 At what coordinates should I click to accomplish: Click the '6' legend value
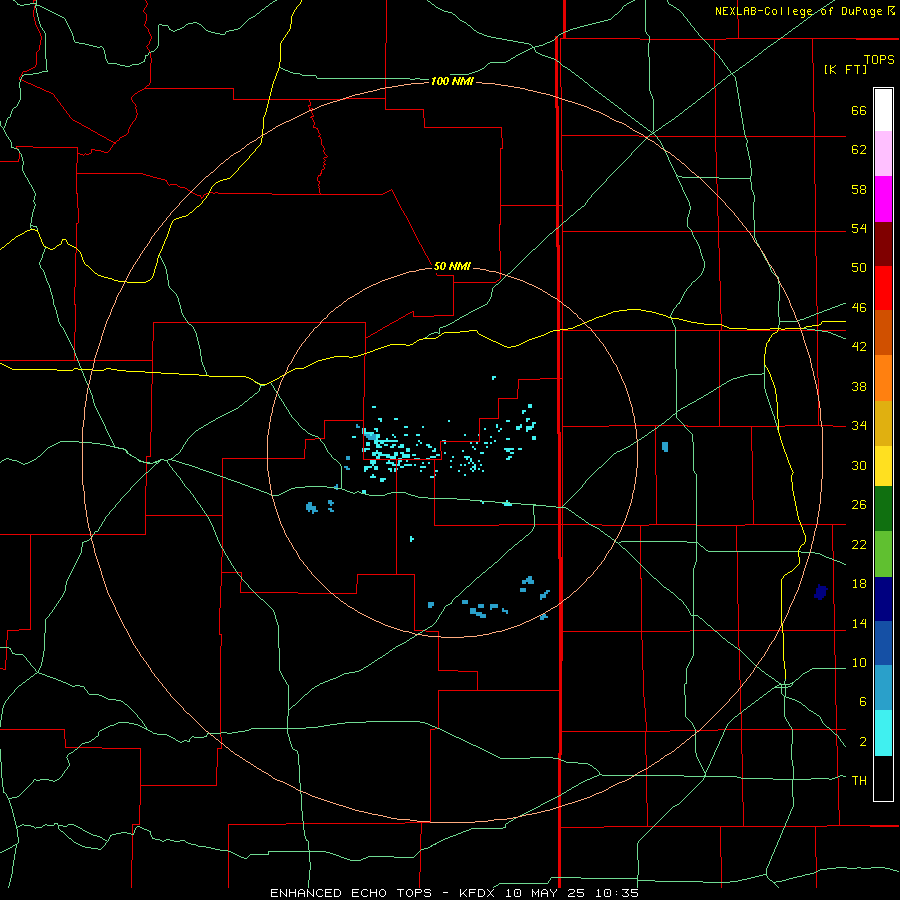tap(862, 702)
